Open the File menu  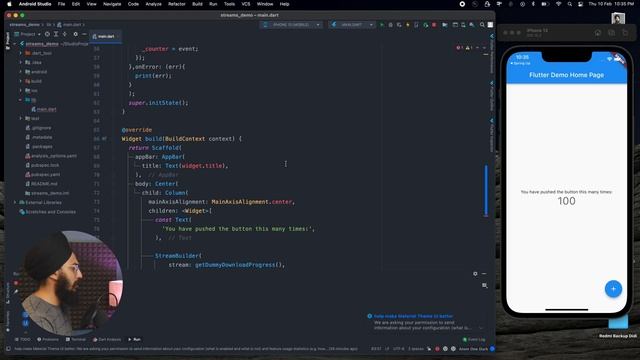tap(61, 4)
